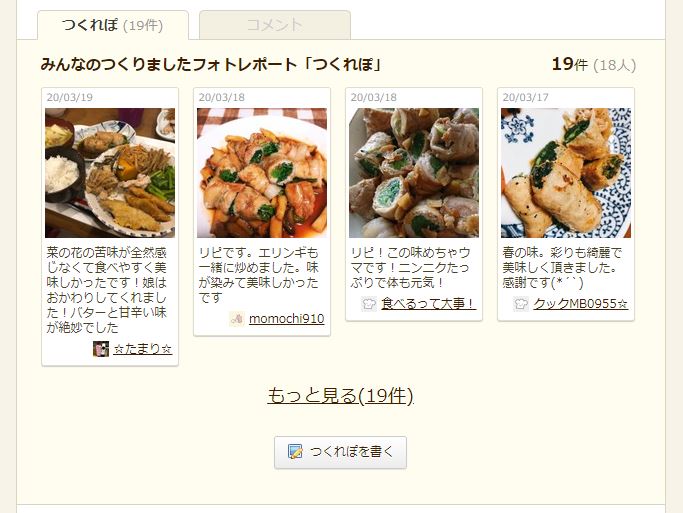Open momochi910 avatar icon
This screenshot has width=683, height=513.
pos(237,319)
